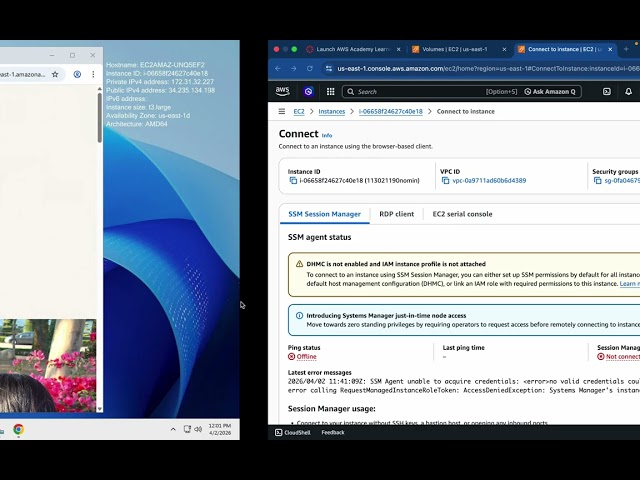Reload the AWS console page
Viewport: 640px width, 480px height.
click(x=310, y=69)
